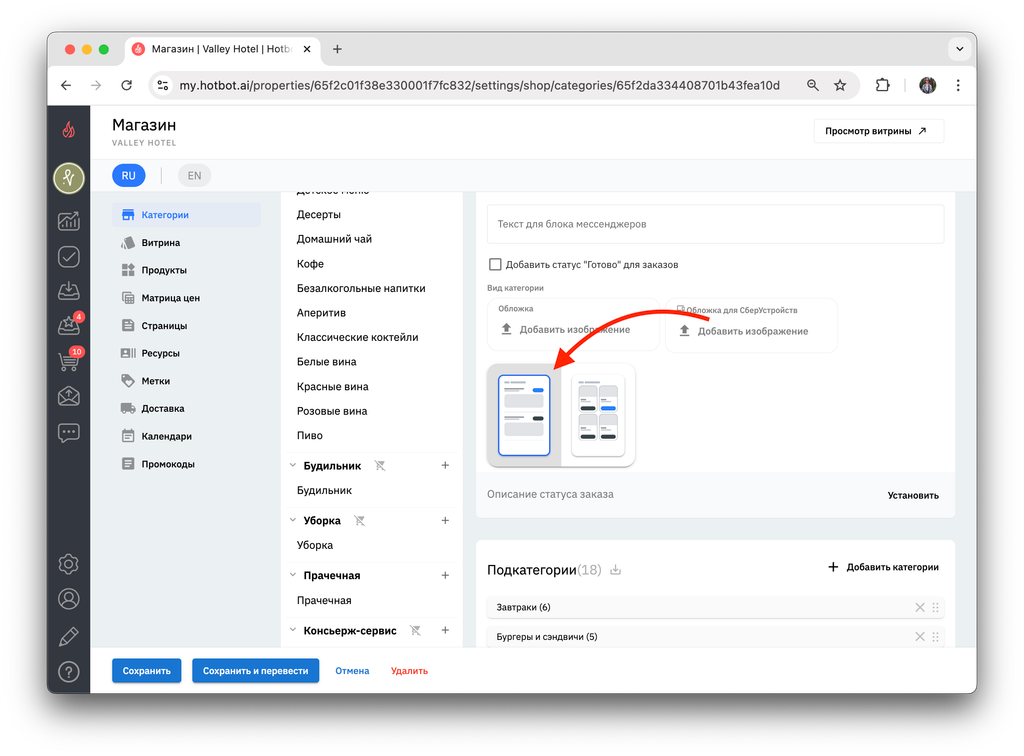1024x756 pixels.
Task: Add a subcategory to Прачечная with plus
Action: [445, 575]
